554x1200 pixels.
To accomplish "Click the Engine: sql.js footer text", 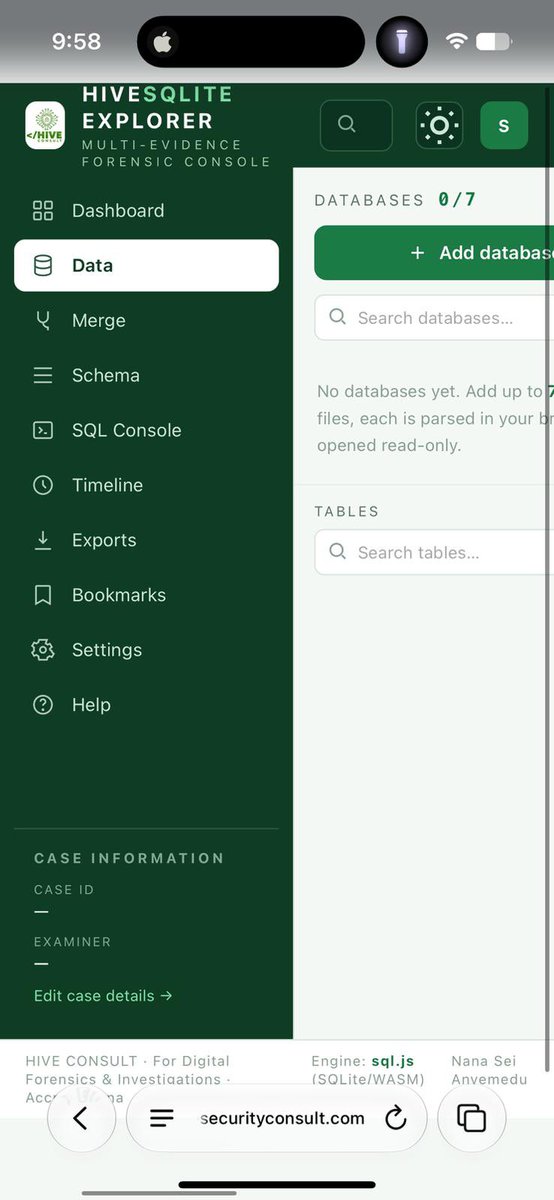I will pos(368,1070).
